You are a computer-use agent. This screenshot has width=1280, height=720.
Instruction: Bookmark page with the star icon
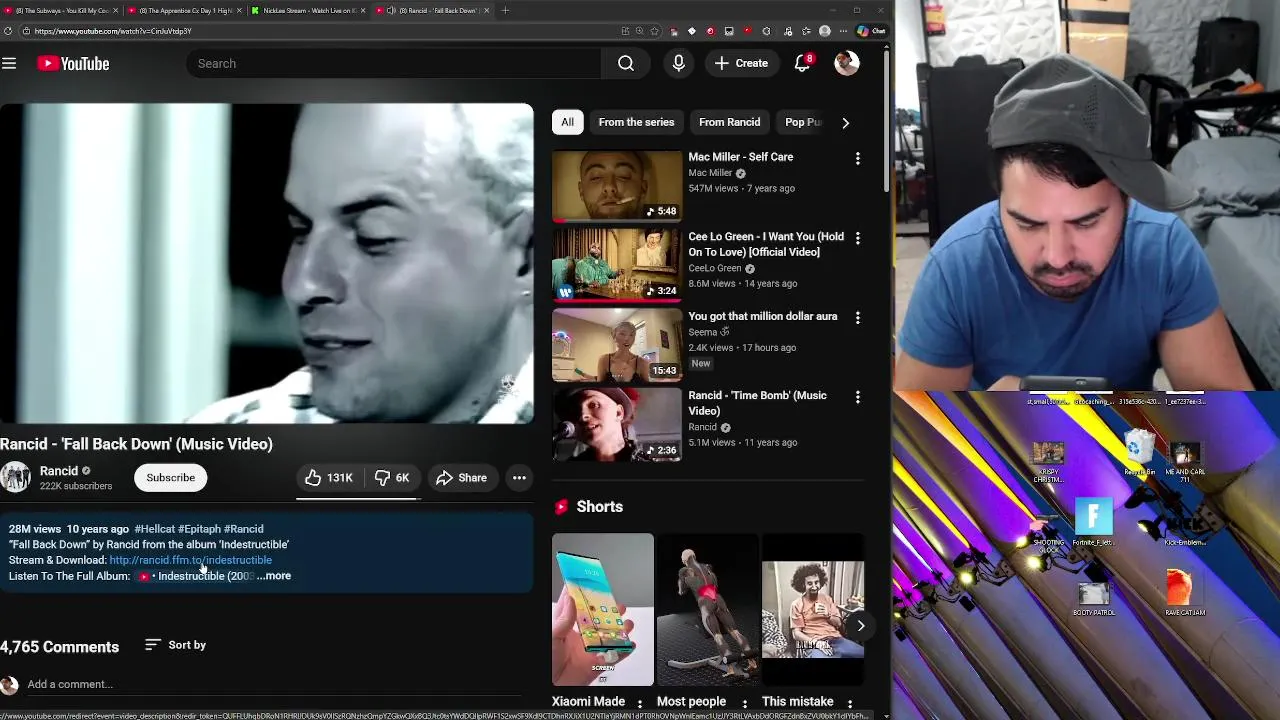[655, 31]
